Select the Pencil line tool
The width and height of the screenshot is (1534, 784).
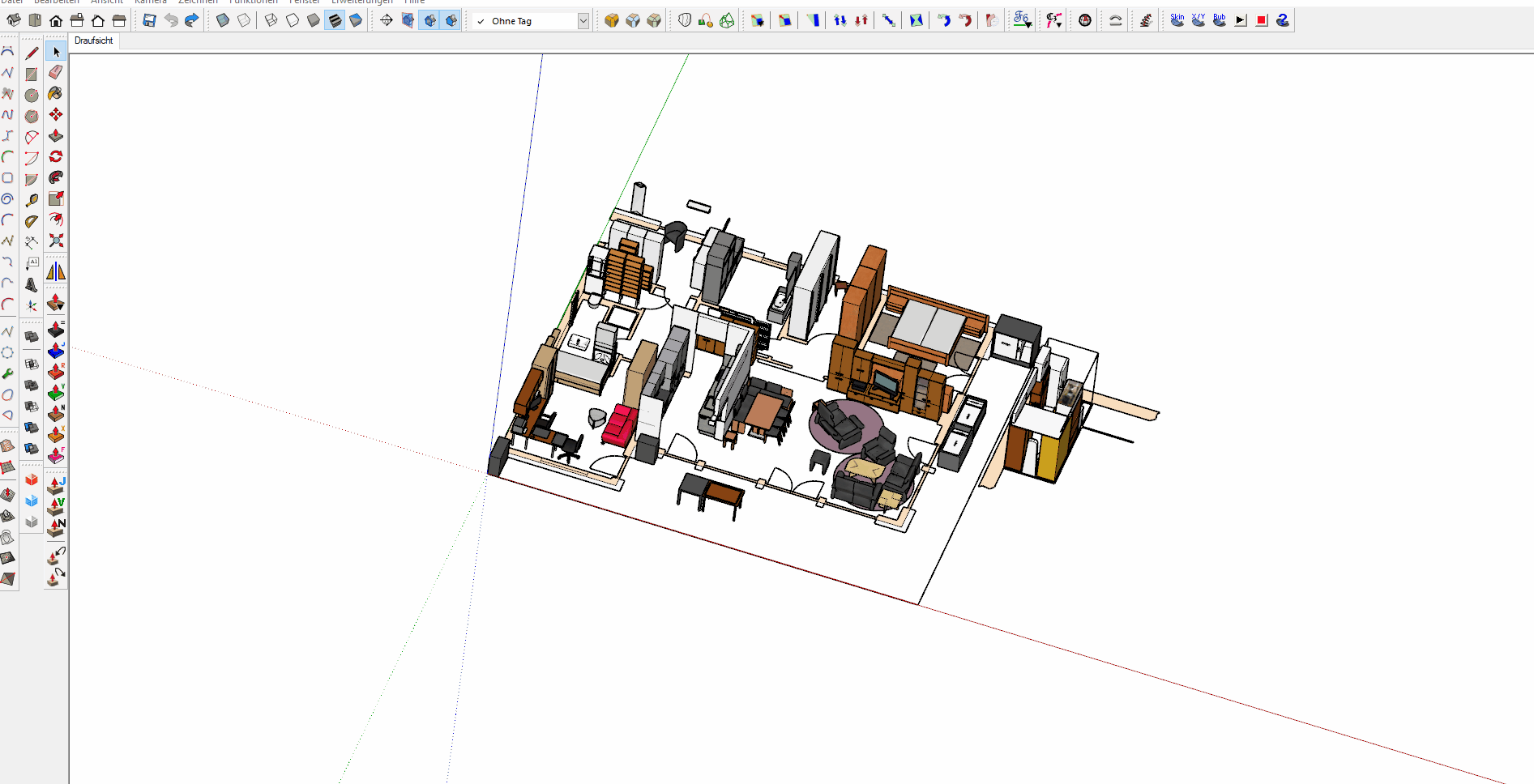point(32,53)
